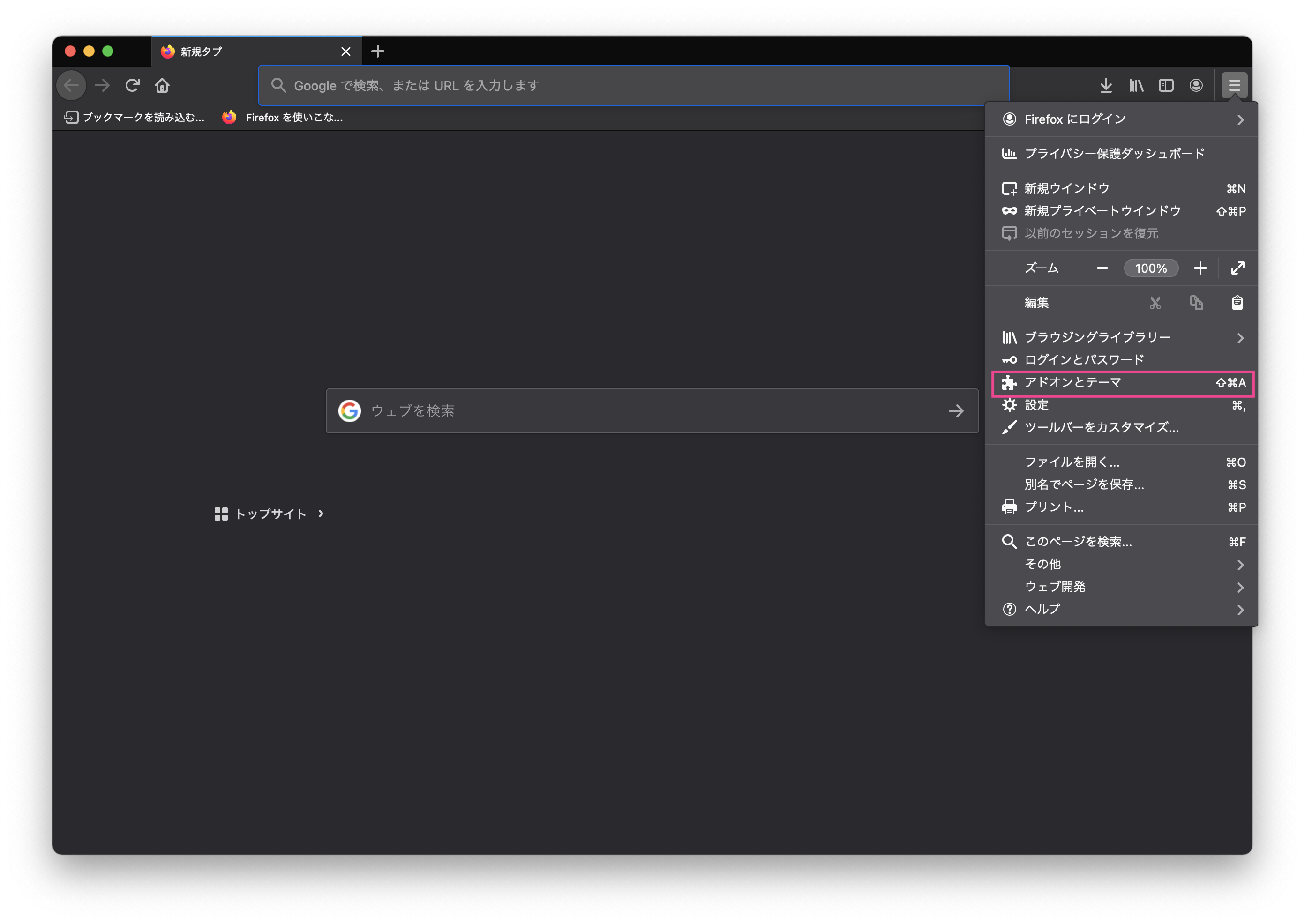
Task: Choose 新規ウインドウ from menu
Action: point(1121,188)
